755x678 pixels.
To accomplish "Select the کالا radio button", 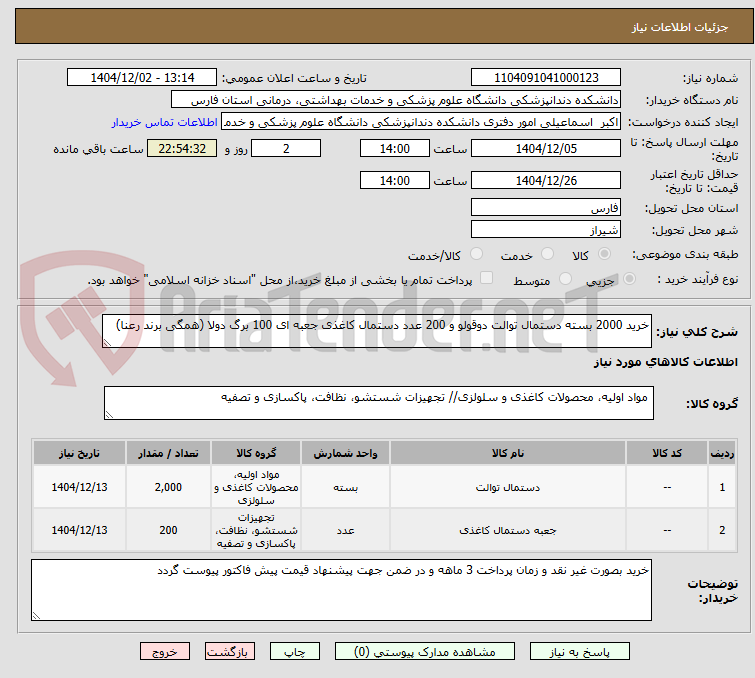I will coord(604,254).
